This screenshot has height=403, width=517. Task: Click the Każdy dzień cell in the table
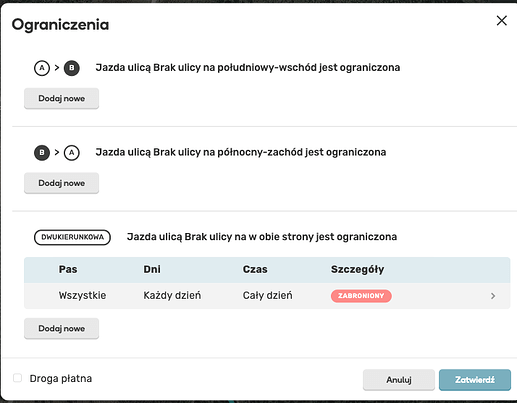172,296
